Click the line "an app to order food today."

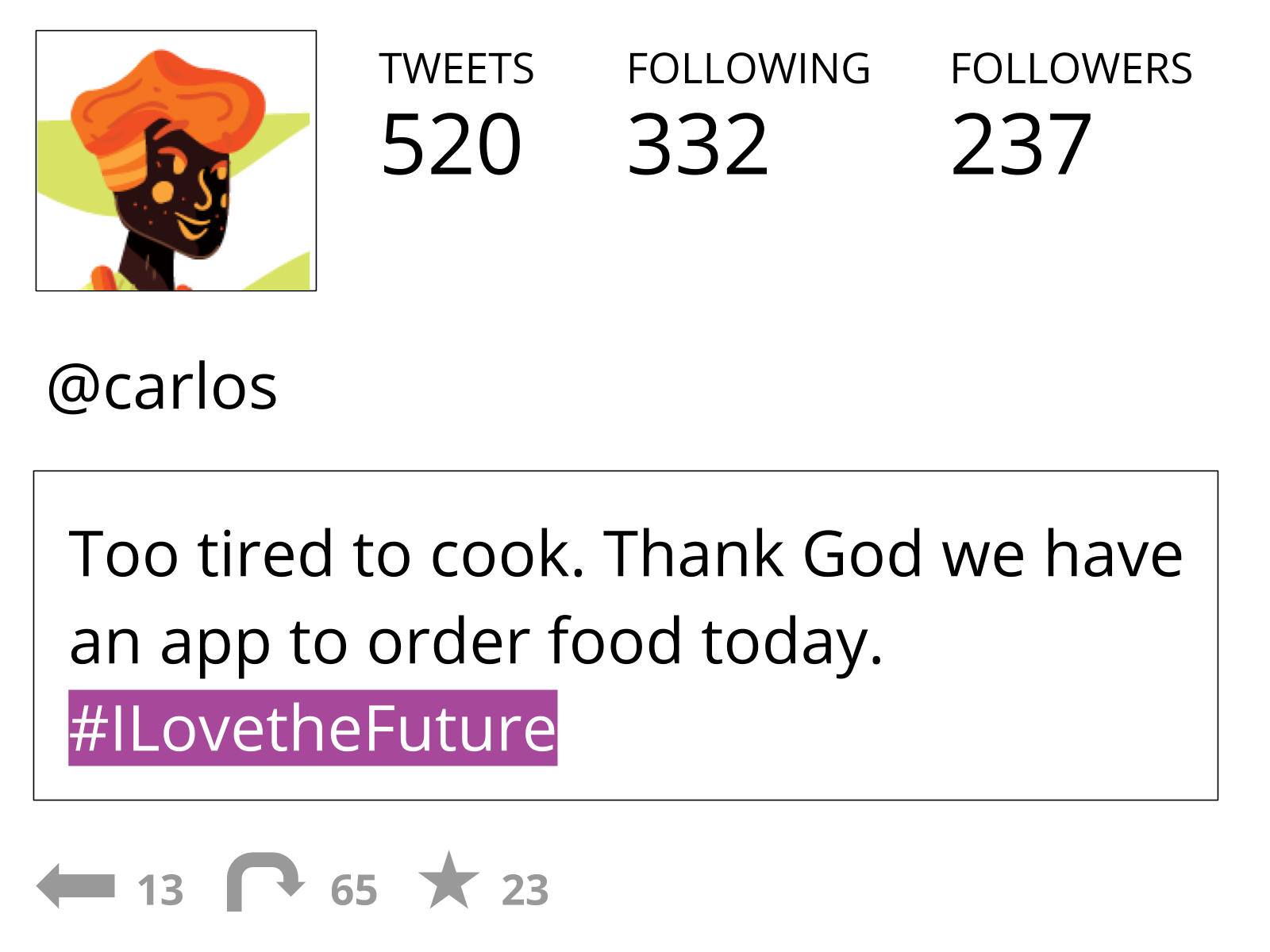pos(476,641)
